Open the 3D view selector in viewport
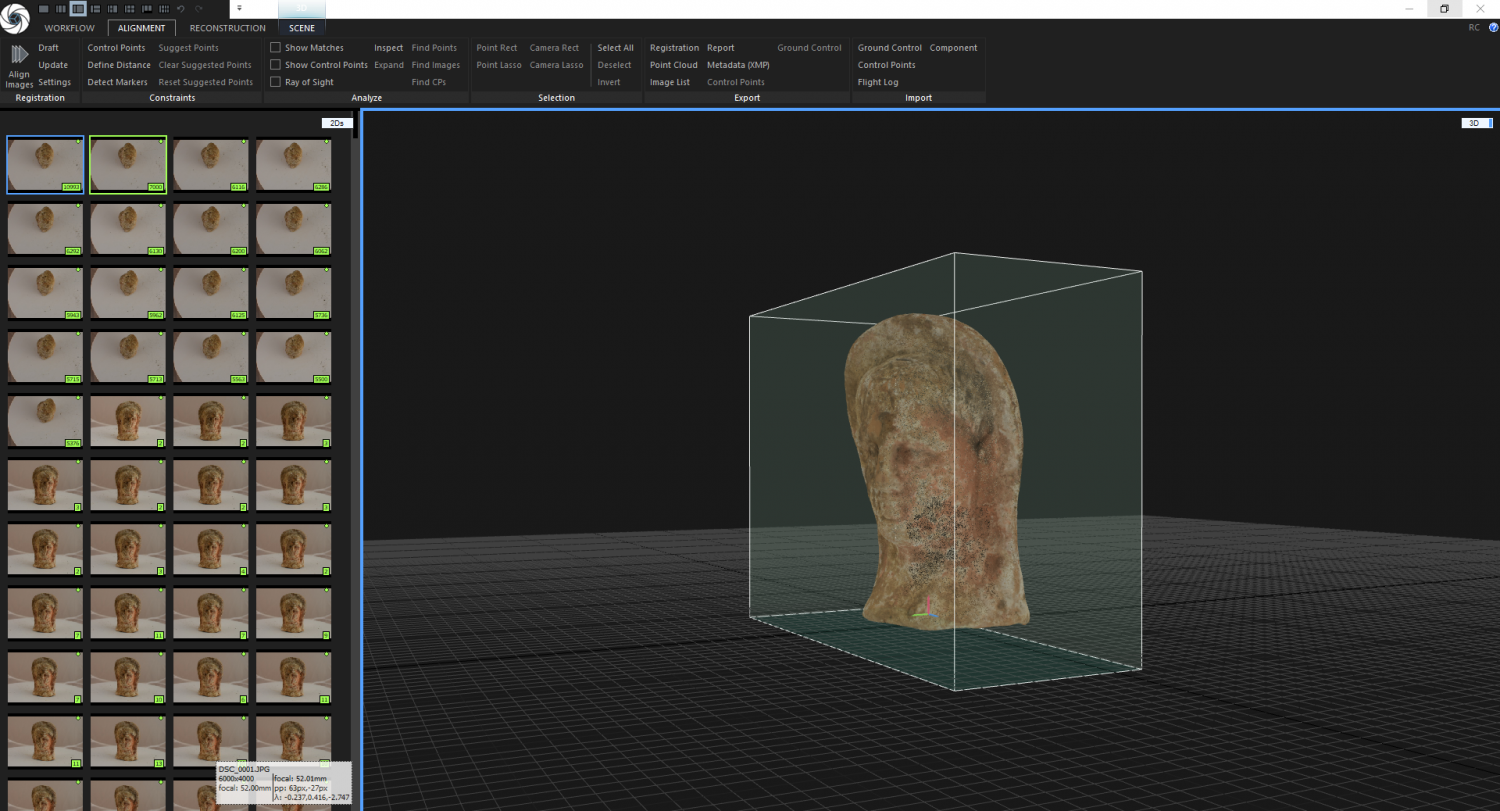This screenshot has width=1500, height=811. [x=1476, y=123]
